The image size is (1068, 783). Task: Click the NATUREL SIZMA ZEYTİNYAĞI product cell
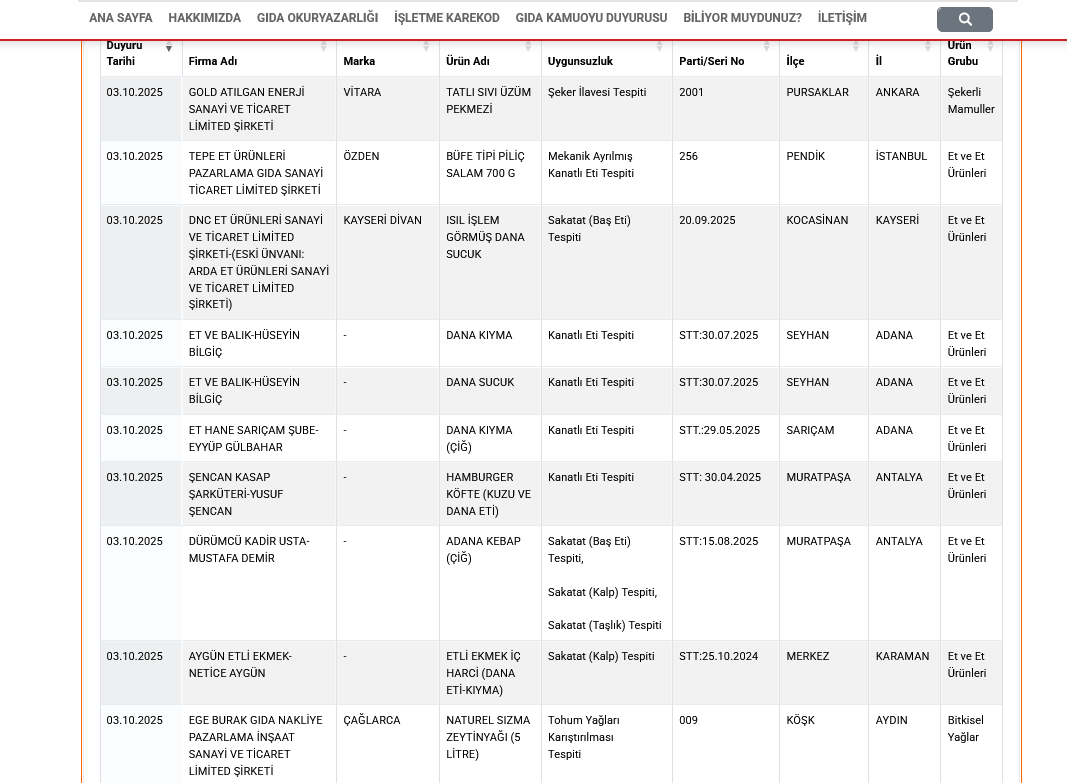click(489, 737)
